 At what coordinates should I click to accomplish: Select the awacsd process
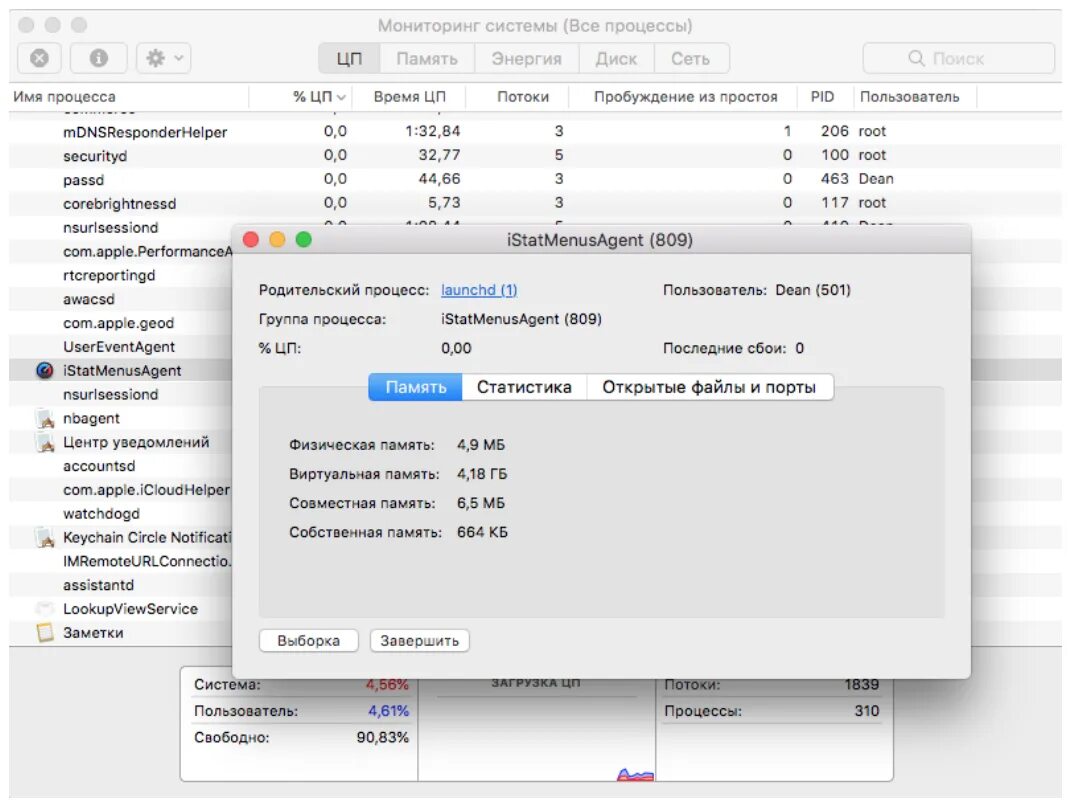pyautogui.click(x=89, y=299)
